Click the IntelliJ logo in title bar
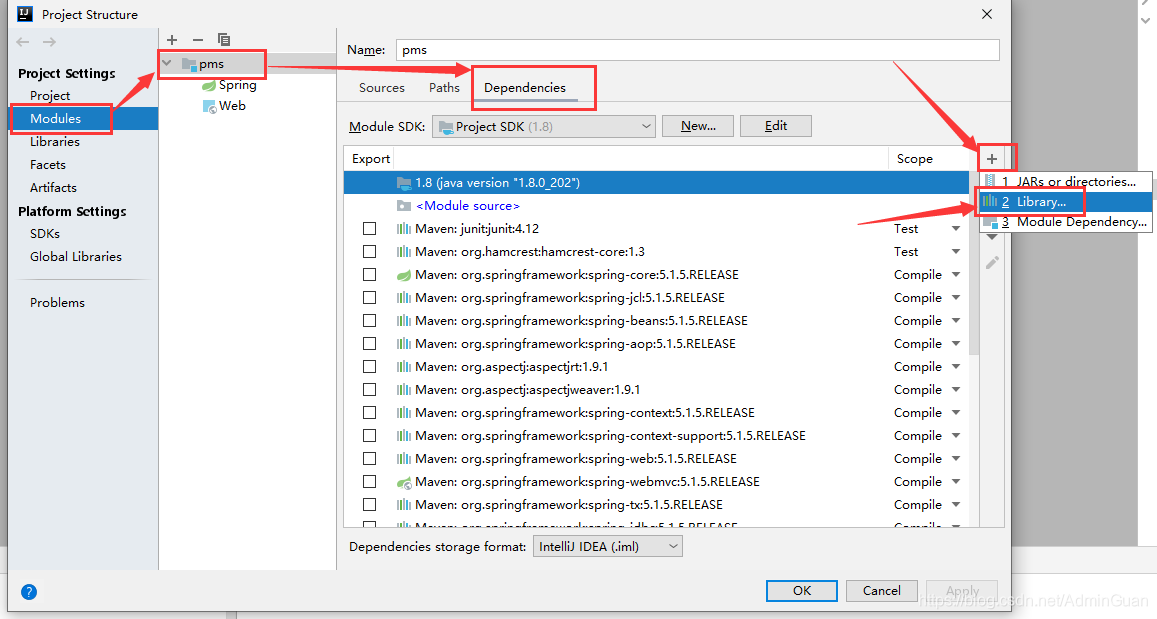Image resolution: width=1157 pixels, height=619 pixels. pos(24,14)
